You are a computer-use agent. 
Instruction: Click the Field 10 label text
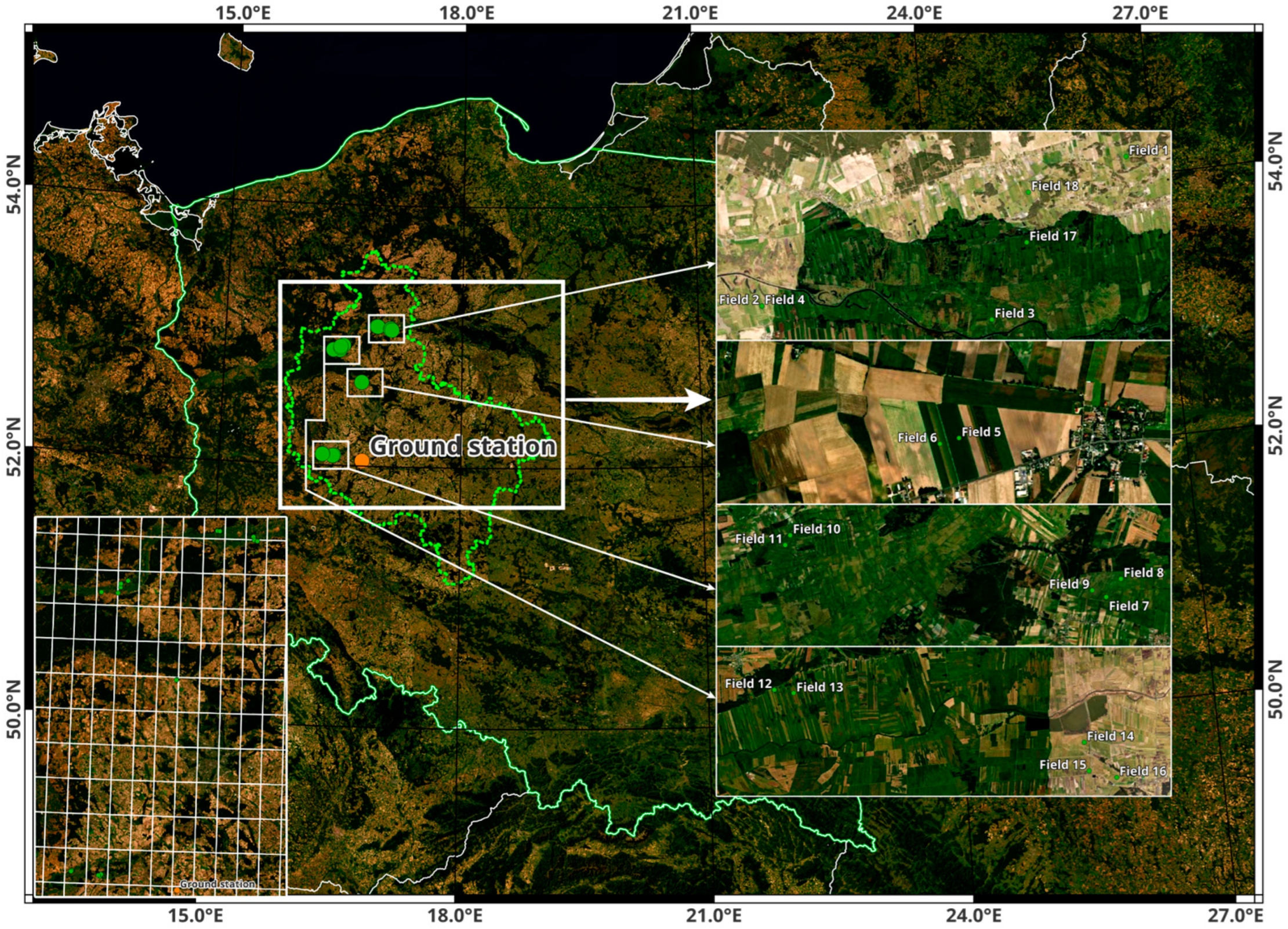(x=817, y=529)
